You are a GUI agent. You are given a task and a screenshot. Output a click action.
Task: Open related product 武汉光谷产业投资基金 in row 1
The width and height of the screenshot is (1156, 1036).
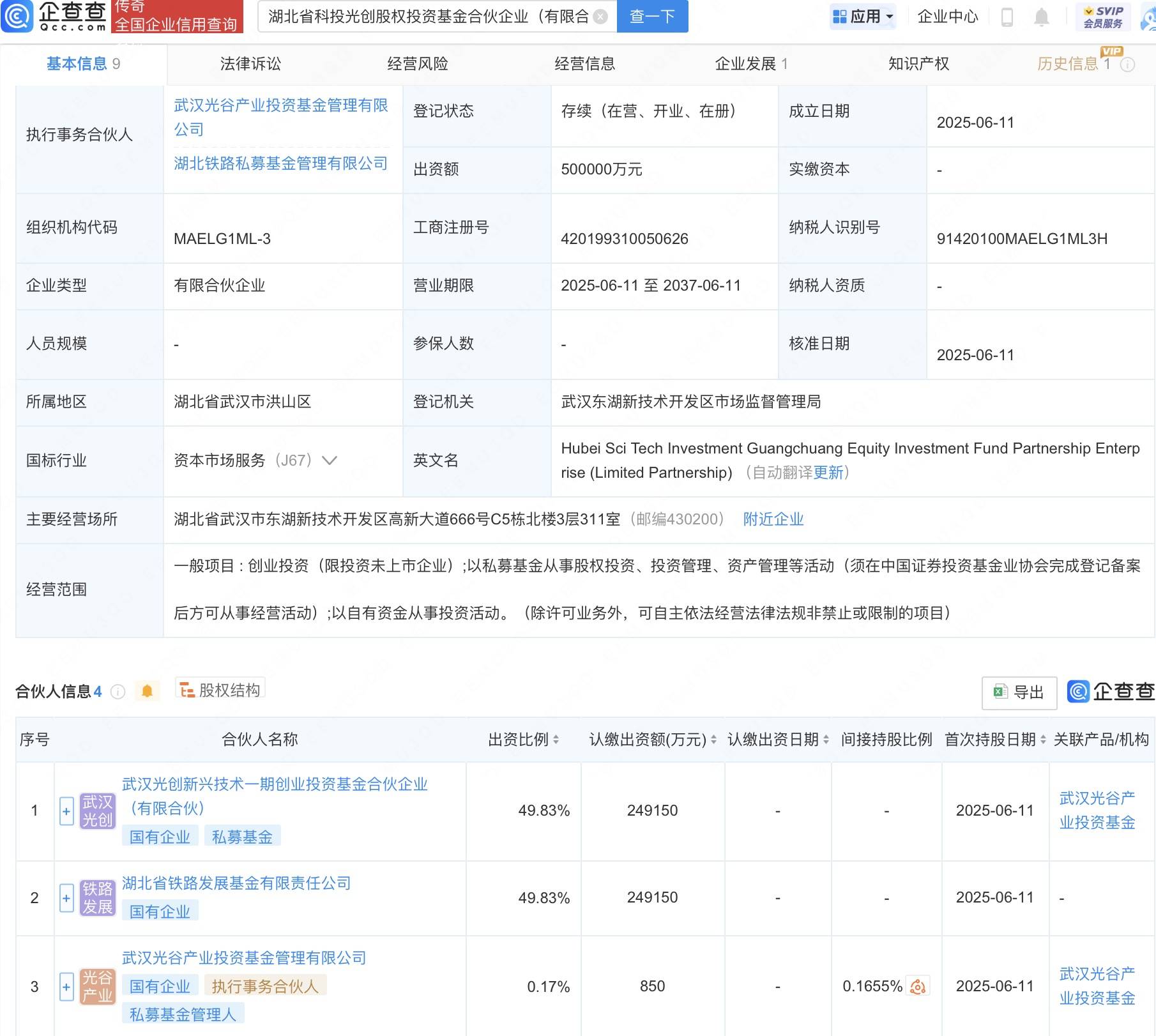(x=1097, y=811)
